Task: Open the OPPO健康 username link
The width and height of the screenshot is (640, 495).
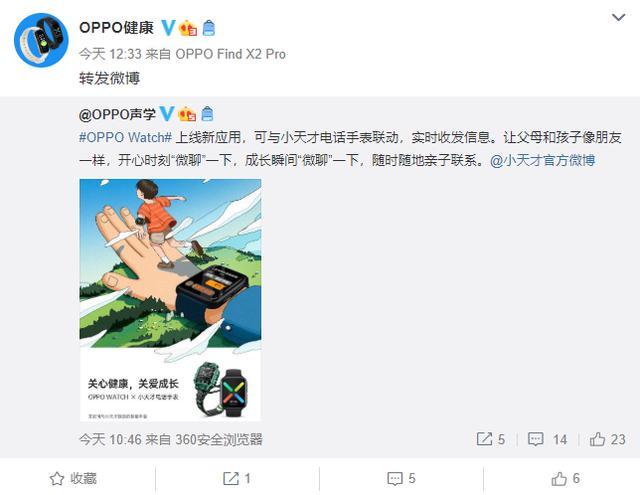Action: click(x=116, y=28)
